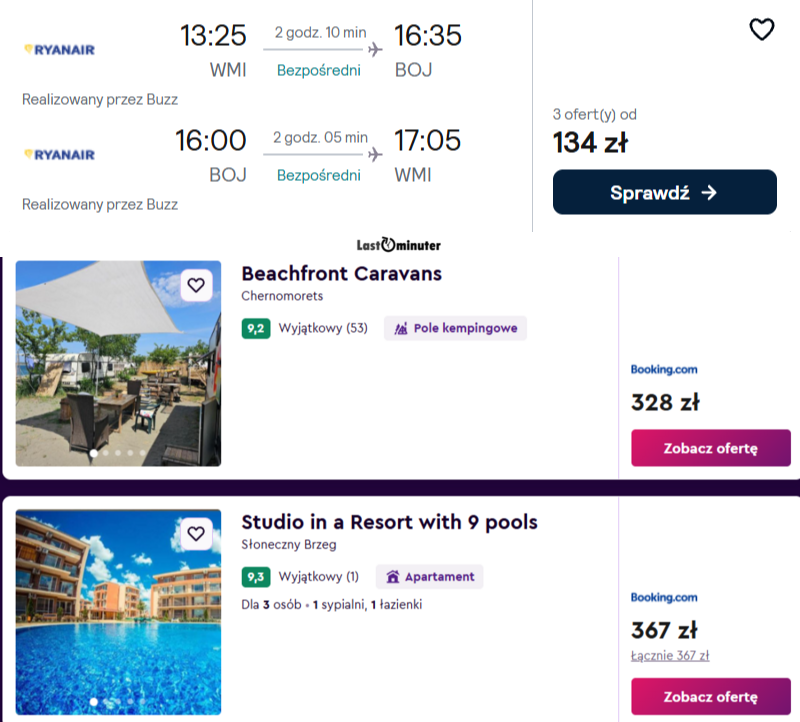The image size is (800, 722).
Task: Click the 9,3 rating badge
Action: [x=256, y=577]
